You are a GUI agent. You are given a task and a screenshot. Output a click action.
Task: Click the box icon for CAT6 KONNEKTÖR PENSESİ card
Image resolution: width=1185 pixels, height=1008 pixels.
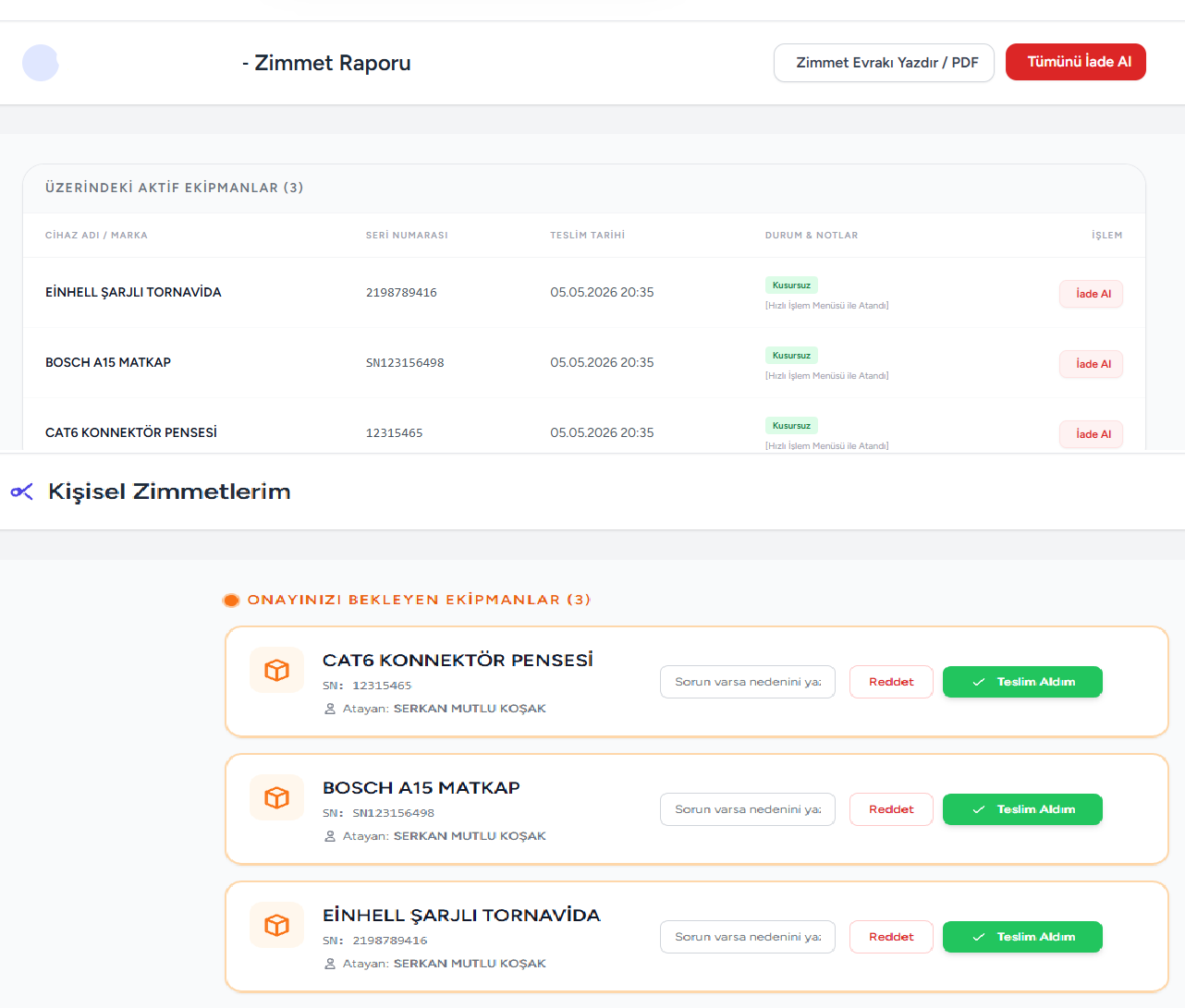coord(276,670)
